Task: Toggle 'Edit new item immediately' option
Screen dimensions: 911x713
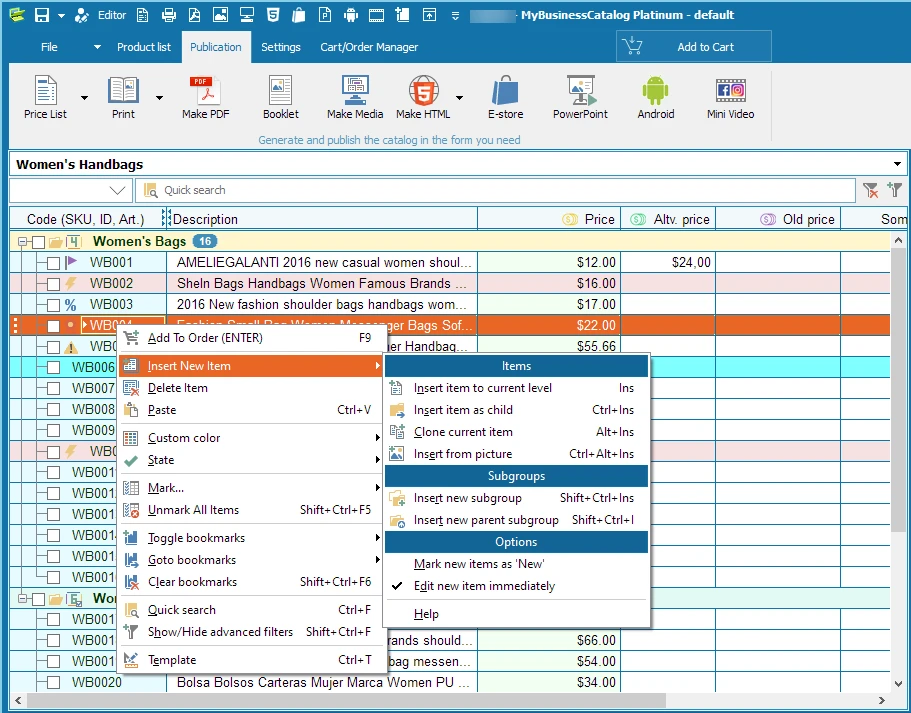Action: click(x=484, y=586)
